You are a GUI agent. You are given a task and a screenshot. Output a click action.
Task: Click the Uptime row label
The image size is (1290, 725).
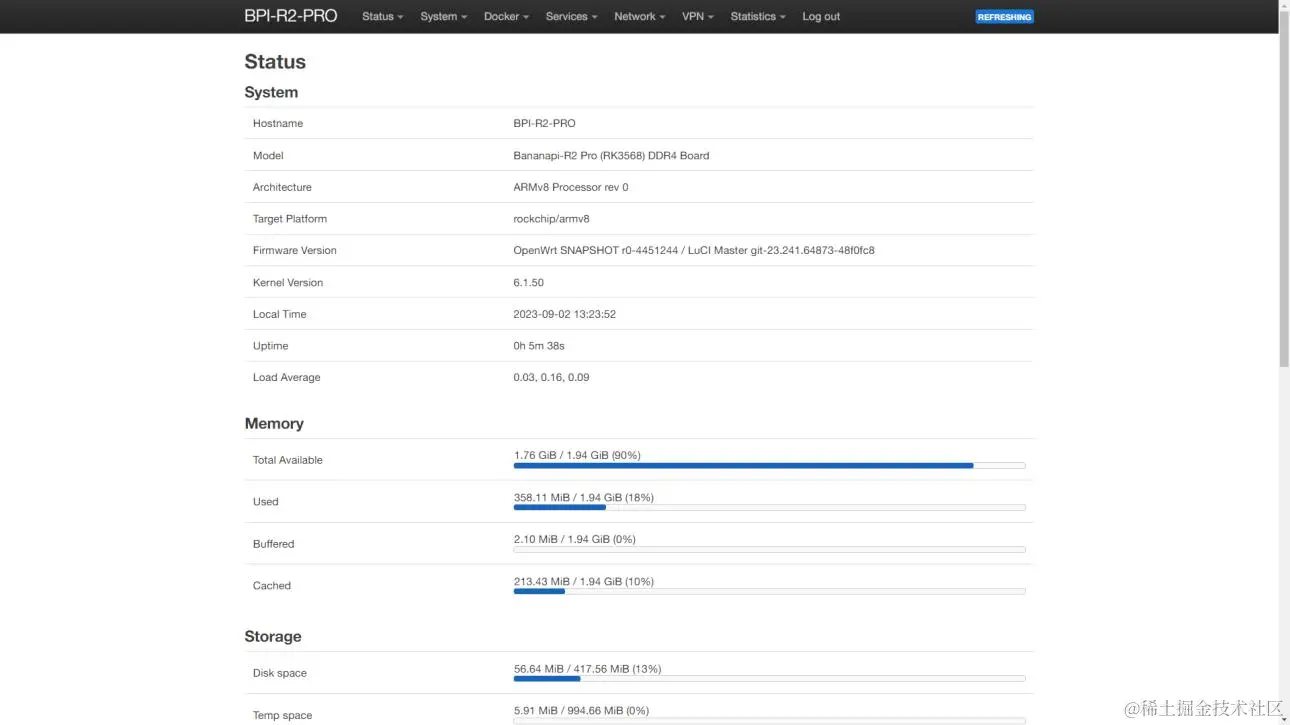(271, 346)
